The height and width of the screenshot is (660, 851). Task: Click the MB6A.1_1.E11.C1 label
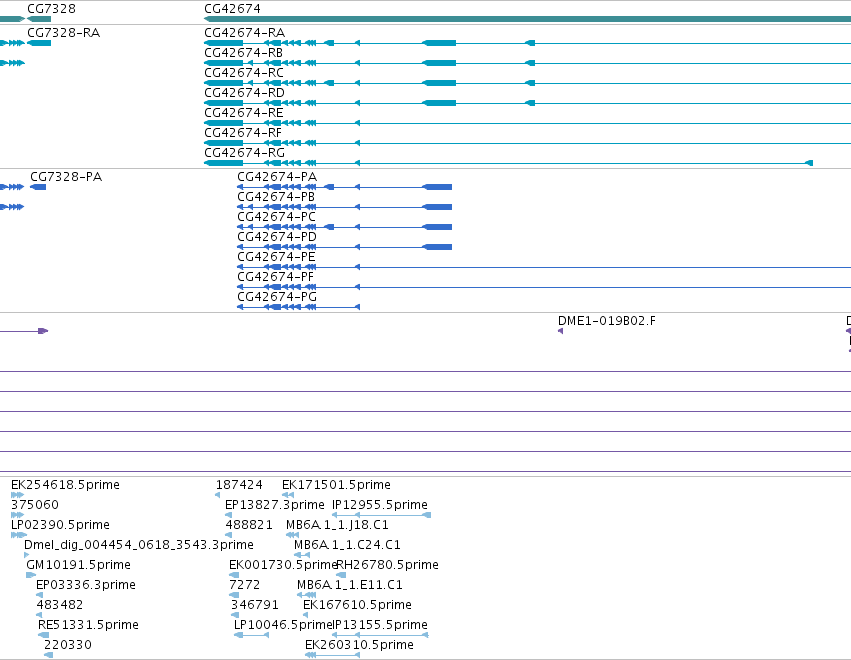pos(350,585)
